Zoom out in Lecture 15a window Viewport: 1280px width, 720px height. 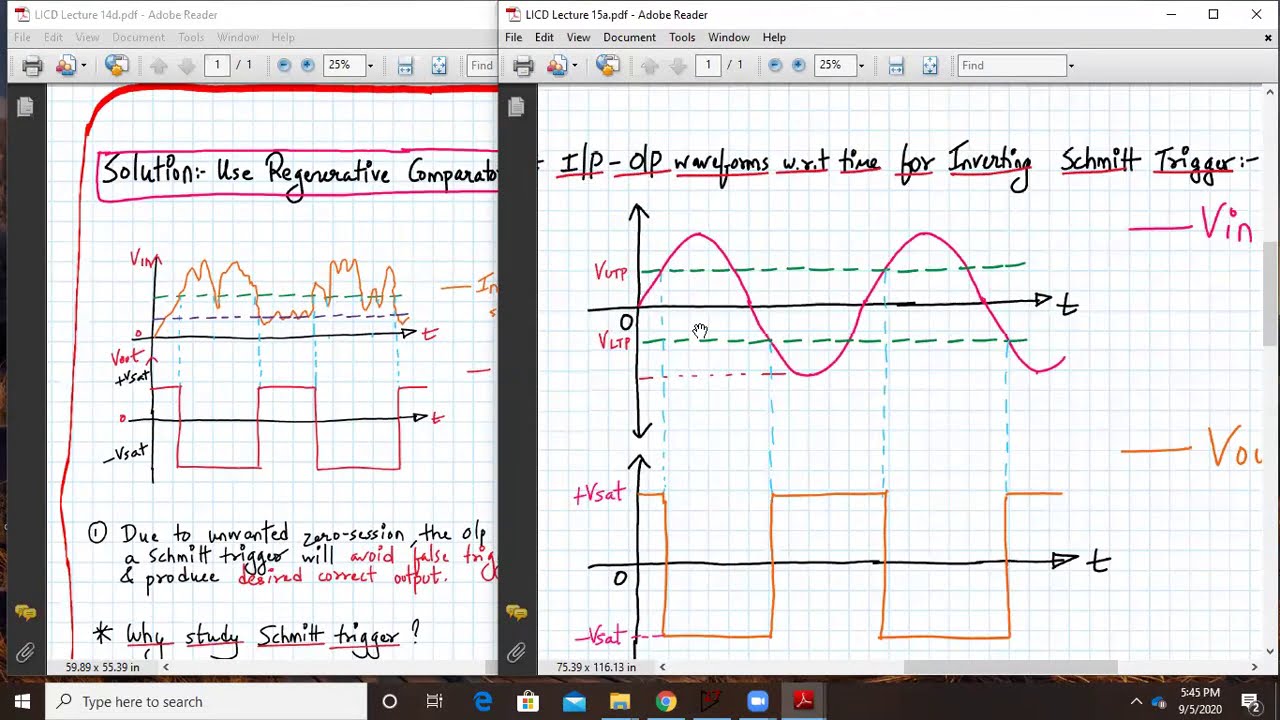[775, 66]
